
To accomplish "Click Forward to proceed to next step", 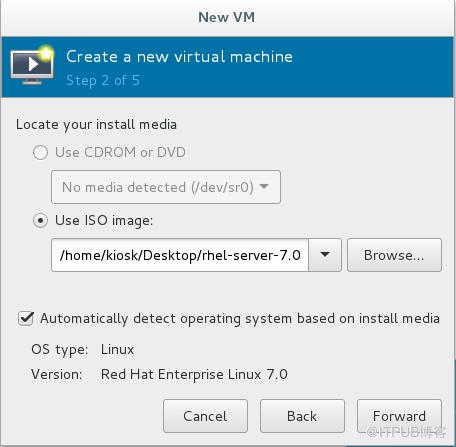I will pyautogui.click(x=399, y=416).
